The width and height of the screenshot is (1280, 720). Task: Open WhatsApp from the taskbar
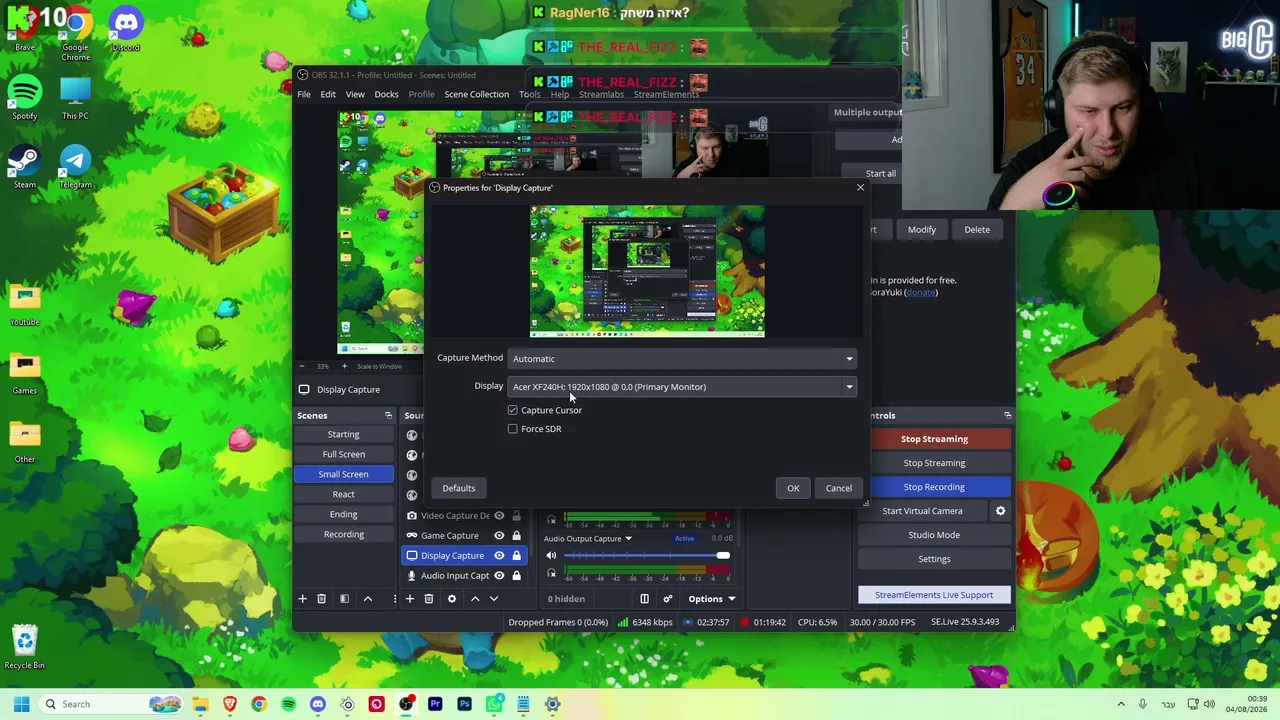point(494,704)
